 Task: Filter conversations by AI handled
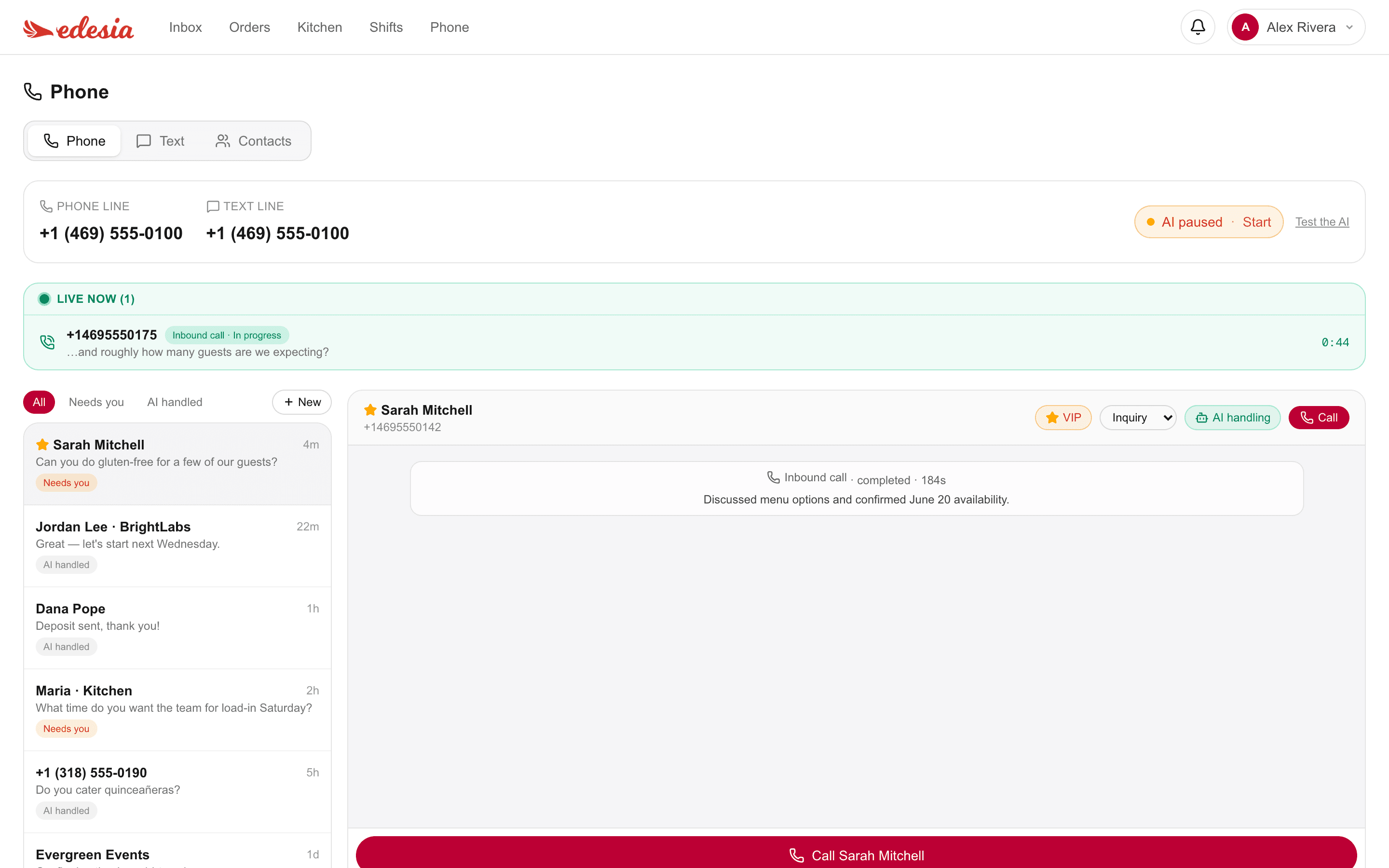(x=175, y=402)
